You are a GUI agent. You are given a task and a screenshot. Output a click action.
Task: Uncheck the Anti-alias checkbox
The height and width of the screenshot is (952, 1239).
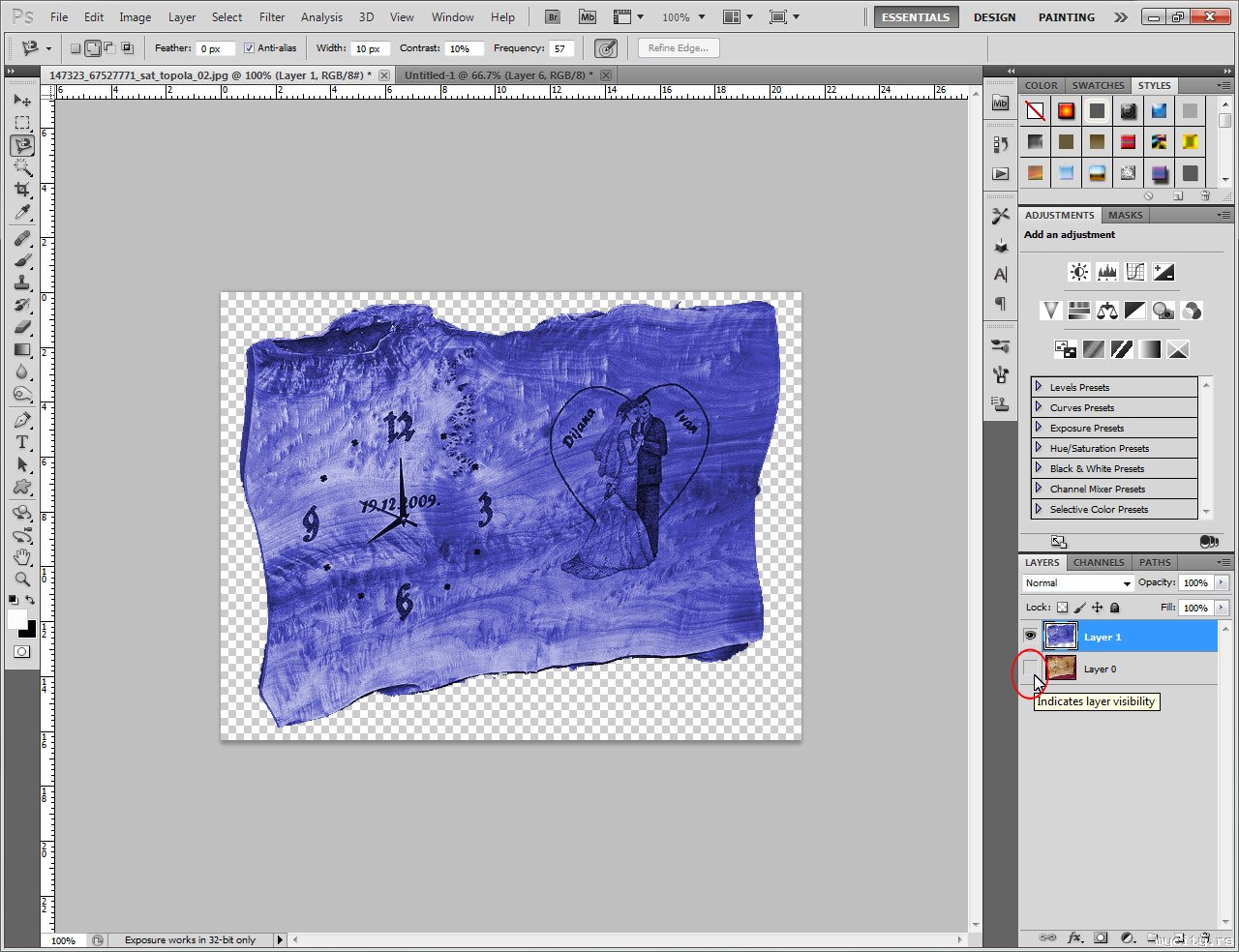coord(249,48)
